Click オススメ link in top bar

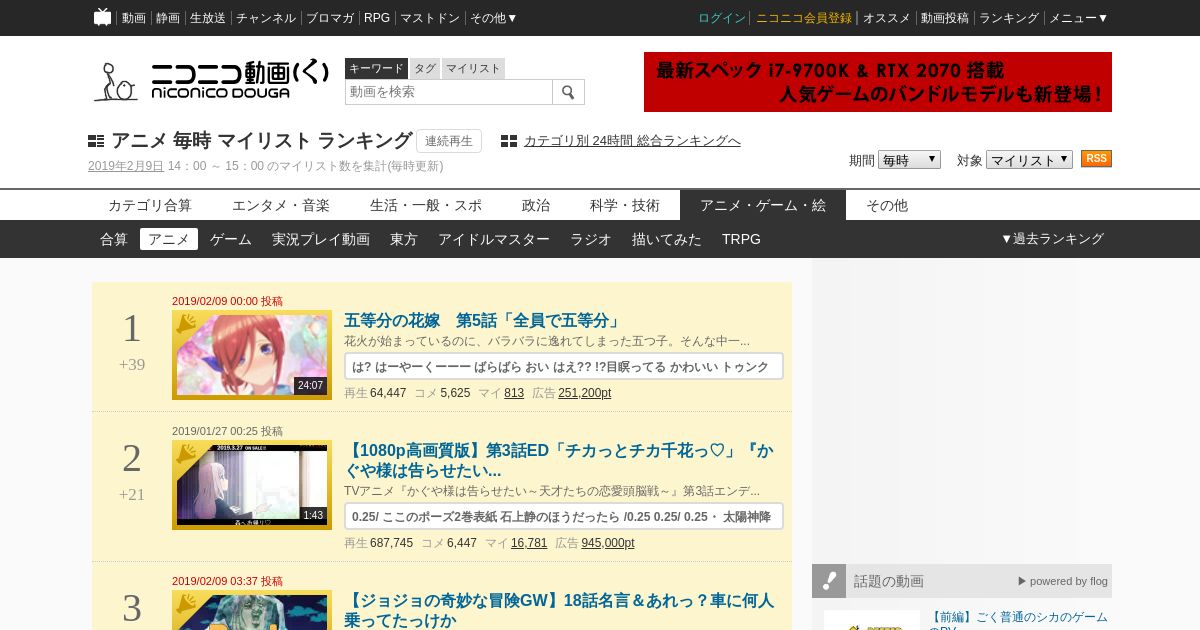click(887, 18)
